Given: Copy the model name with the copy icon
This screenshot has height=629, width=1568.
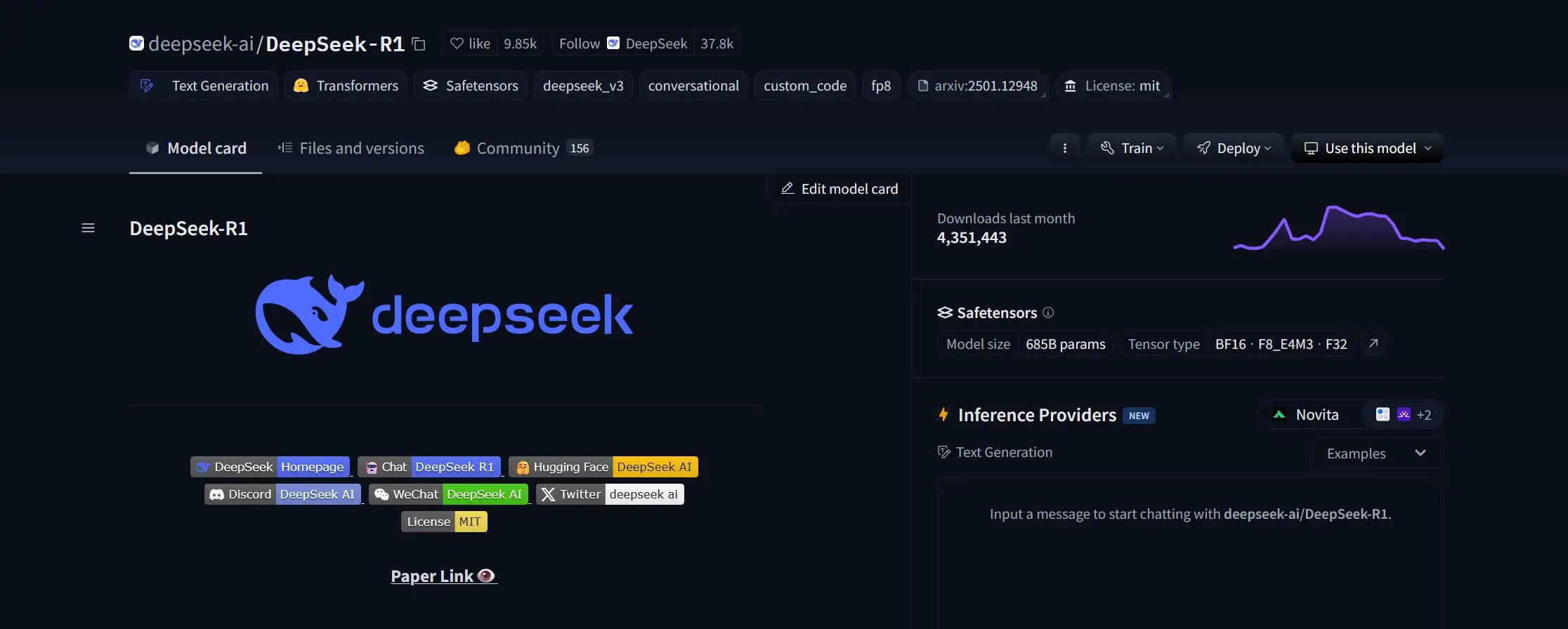Looking at the screenshot, I should [419, 44].
